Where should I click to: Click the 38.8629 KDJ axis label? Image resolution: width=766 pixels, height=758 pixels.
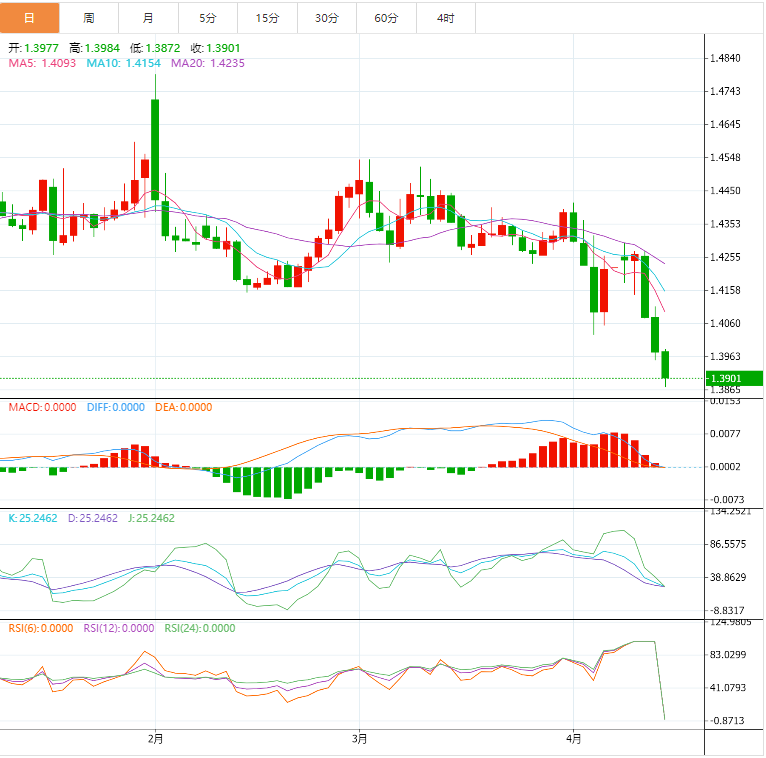point(728,578)
